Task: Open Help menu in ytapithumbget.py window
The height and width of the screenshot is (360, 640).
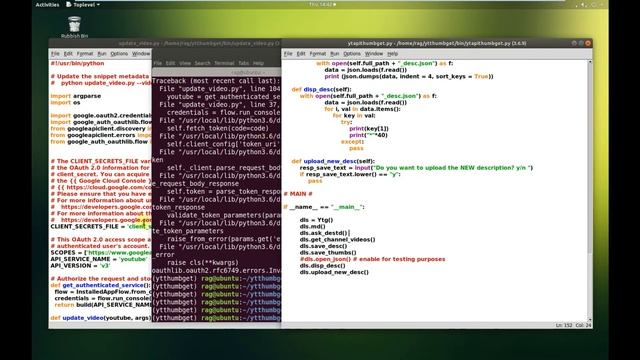Action: [x=392, y=54]
